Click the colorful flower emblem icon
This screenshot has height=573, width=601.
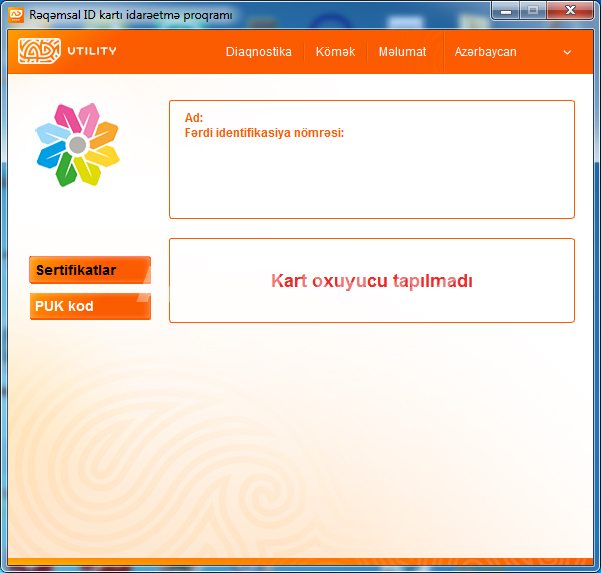coord(78,145)
